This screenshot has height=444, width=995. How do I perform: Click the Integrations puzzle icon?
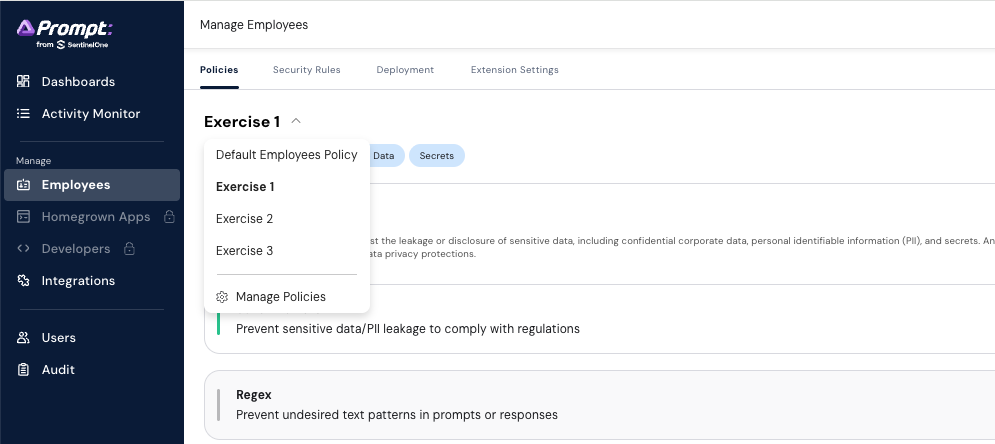click(x=24, y=281)
